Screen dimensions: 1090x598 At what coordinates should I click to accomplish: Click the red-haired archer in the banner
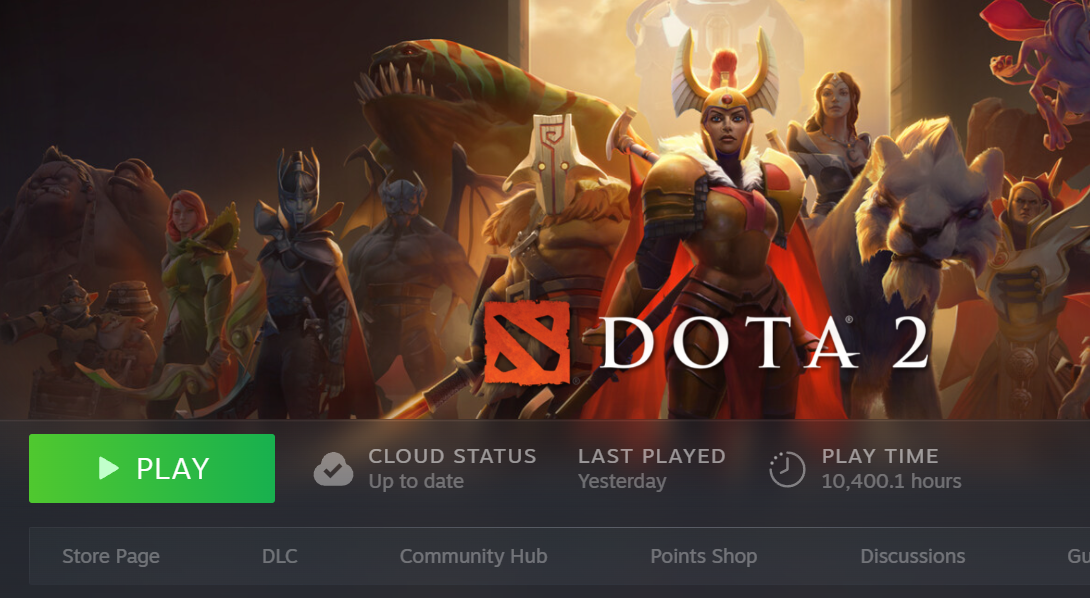[x=195, y=285]
